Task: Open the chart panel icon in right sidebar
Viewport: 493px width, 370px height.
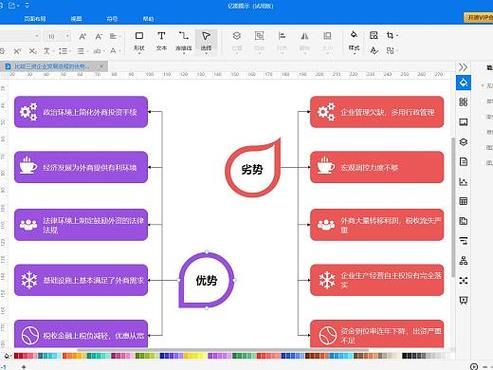Action: coord(463,182)
